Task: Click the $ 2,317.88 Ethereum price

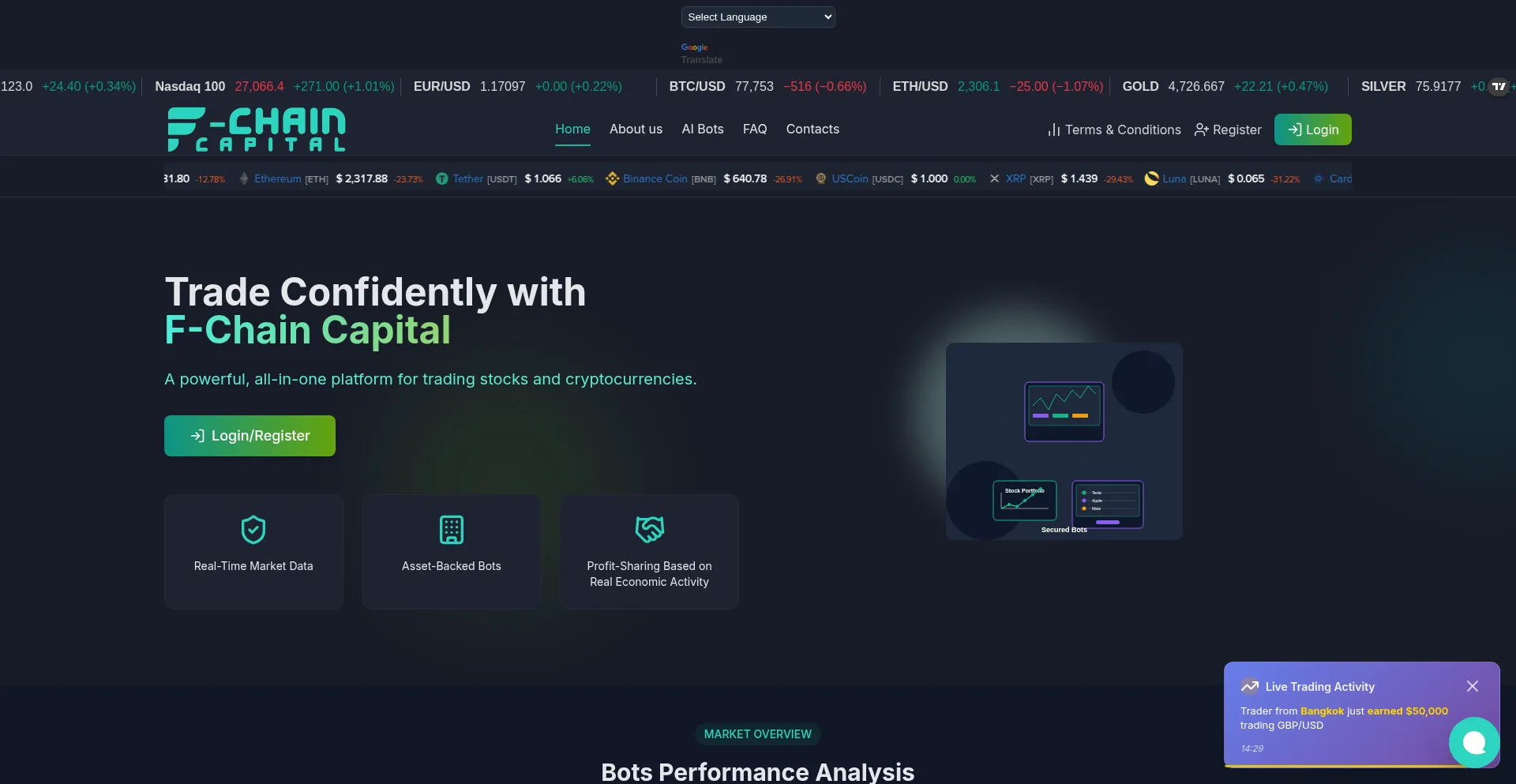Action: point(362,178)
